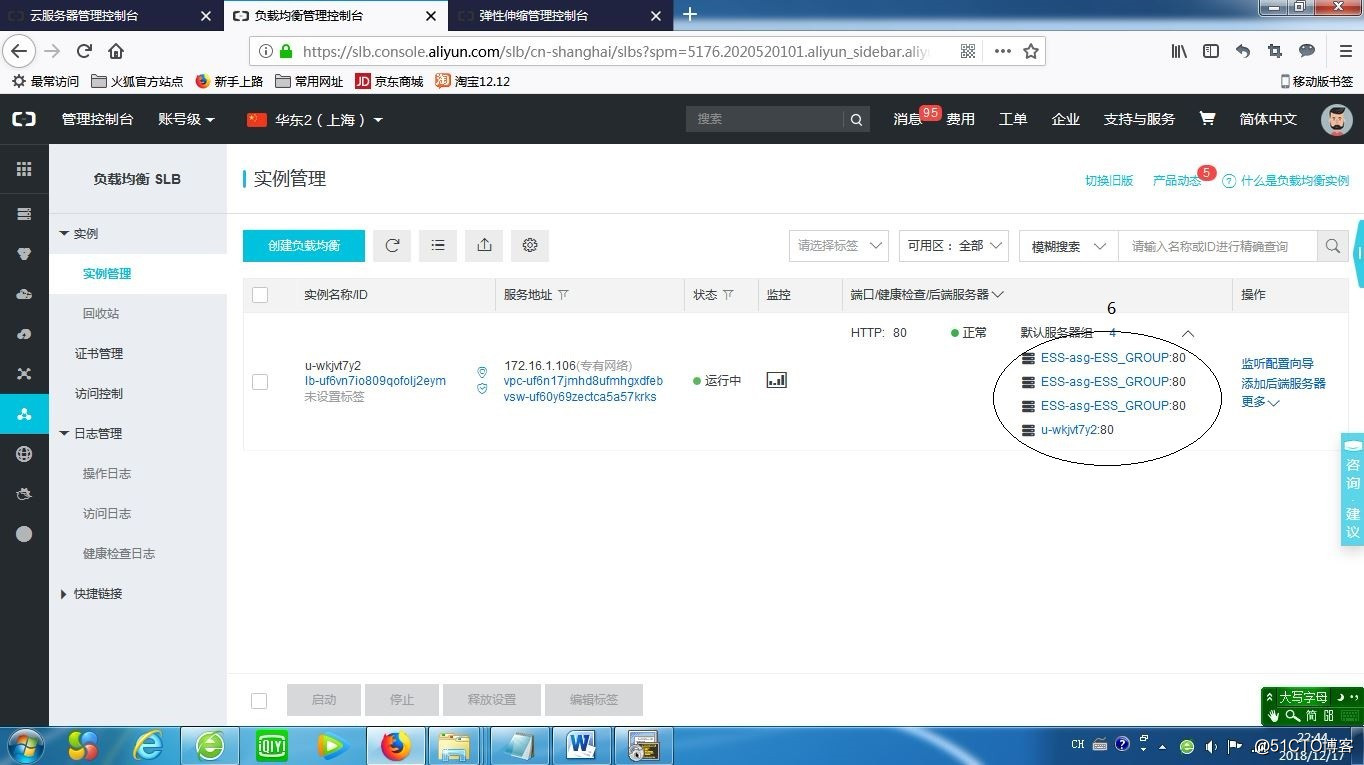
Task: Open Firefox hamburger menu
Action: [1345, 51]
